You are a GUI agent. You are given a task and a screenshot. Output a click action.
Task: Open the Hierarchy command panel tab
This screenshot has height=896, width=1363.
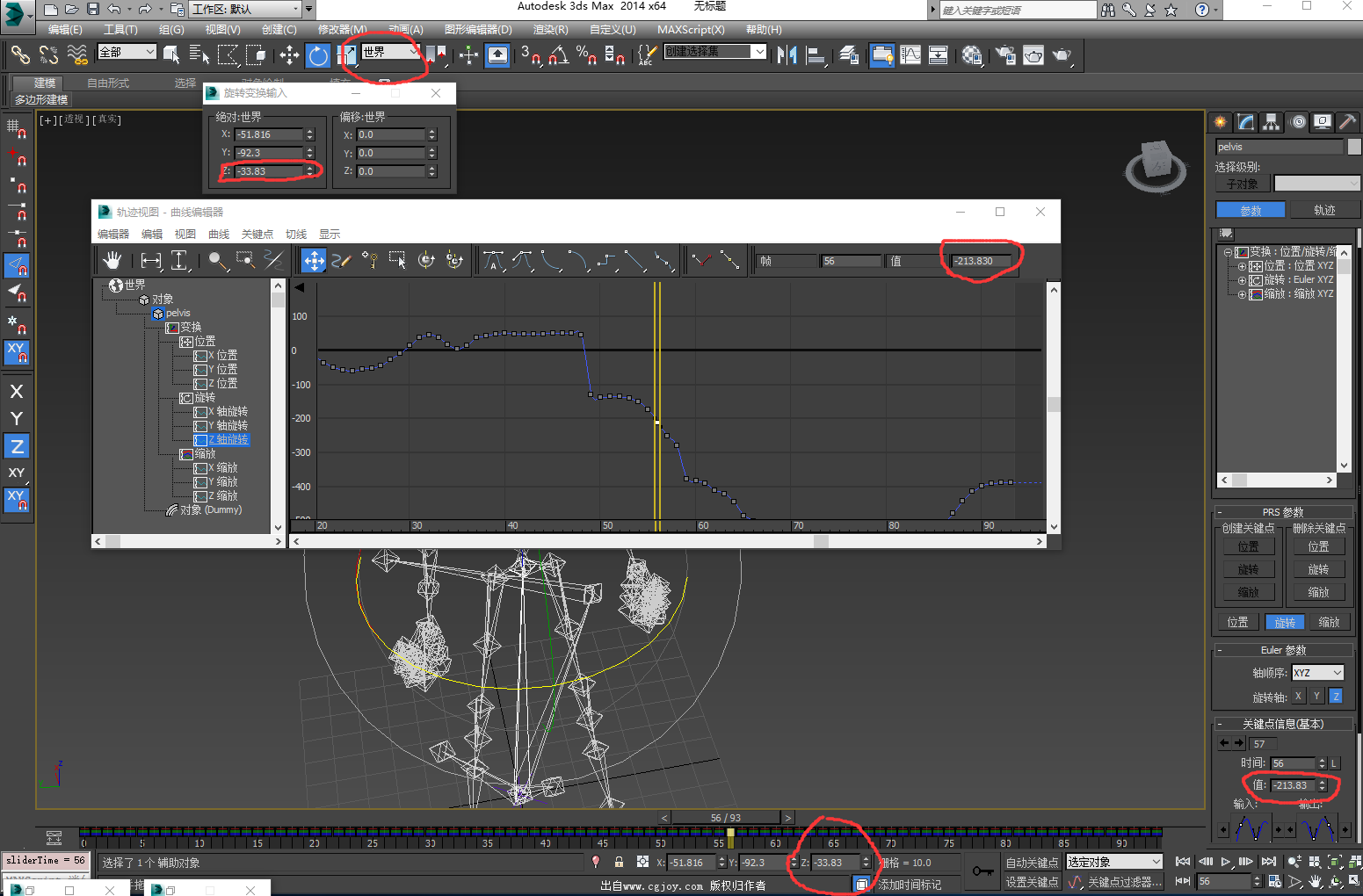[1271, 122]
